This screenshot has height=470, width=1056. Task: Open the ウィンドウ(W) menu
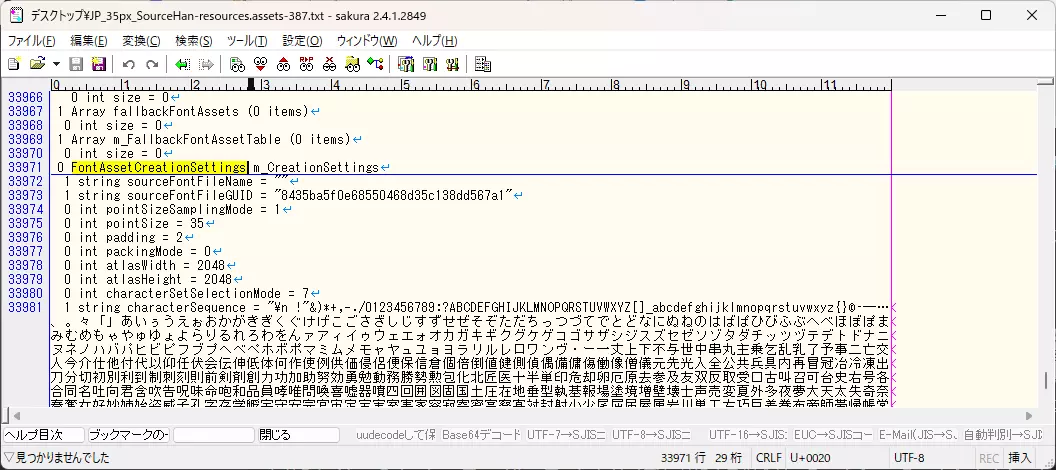pyautogui.click(x=367, y=41)
